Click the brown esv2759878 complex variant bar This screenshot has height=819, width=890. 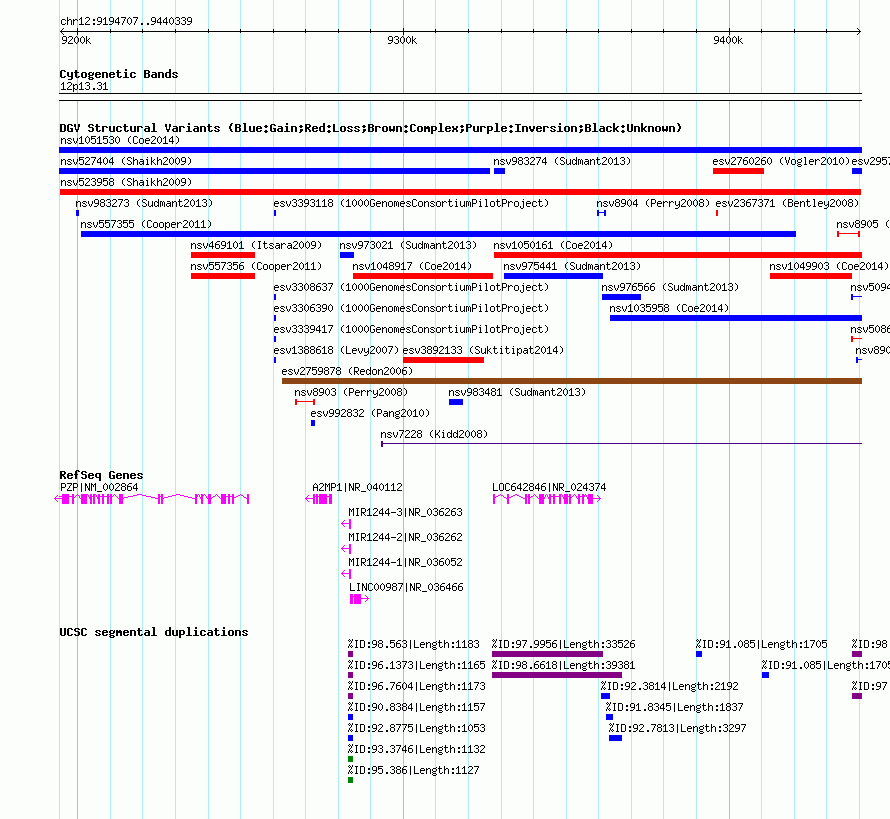click(572, 381)
